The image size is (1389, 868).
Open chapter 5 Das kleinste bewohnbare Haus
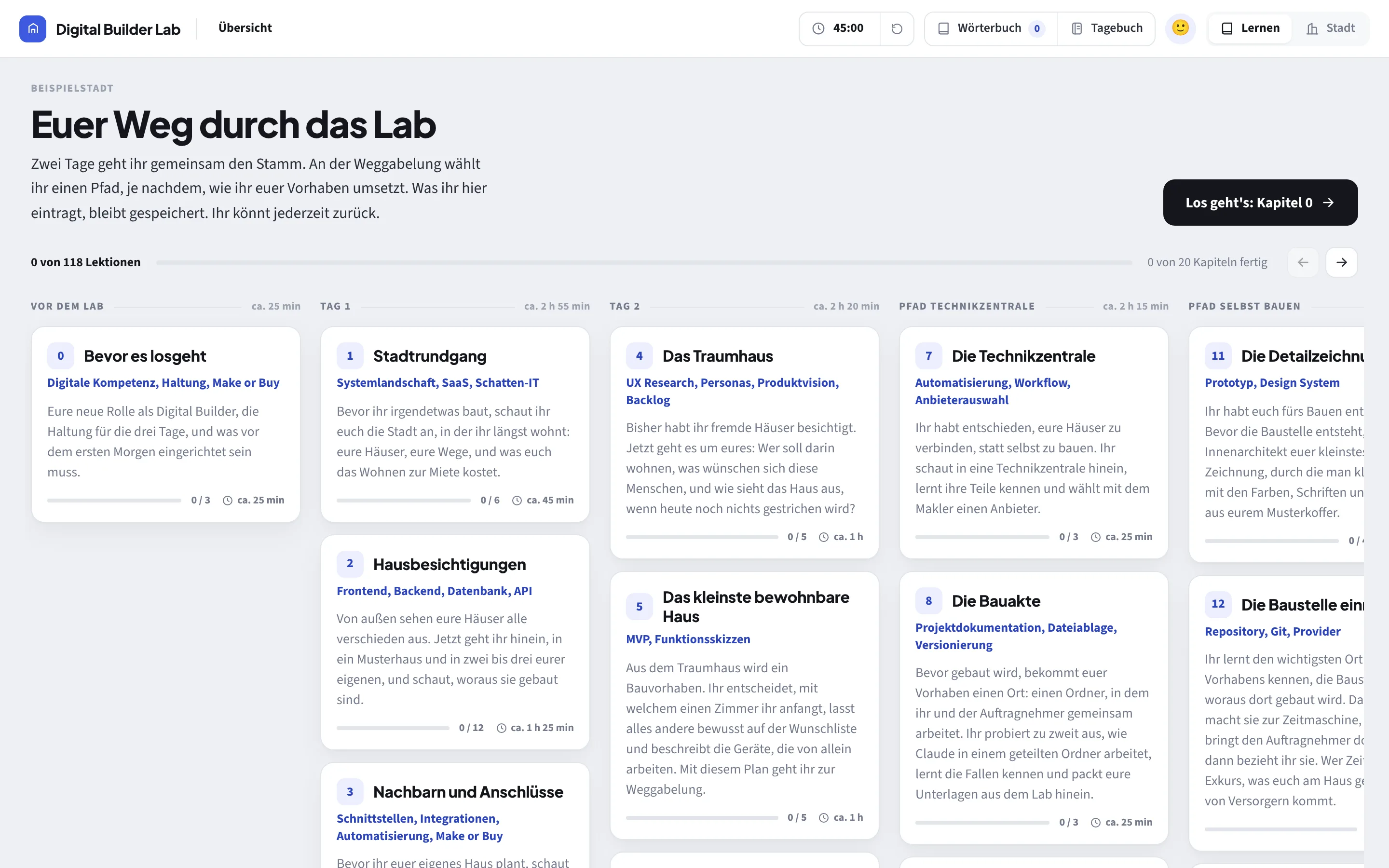click(745, 705)
